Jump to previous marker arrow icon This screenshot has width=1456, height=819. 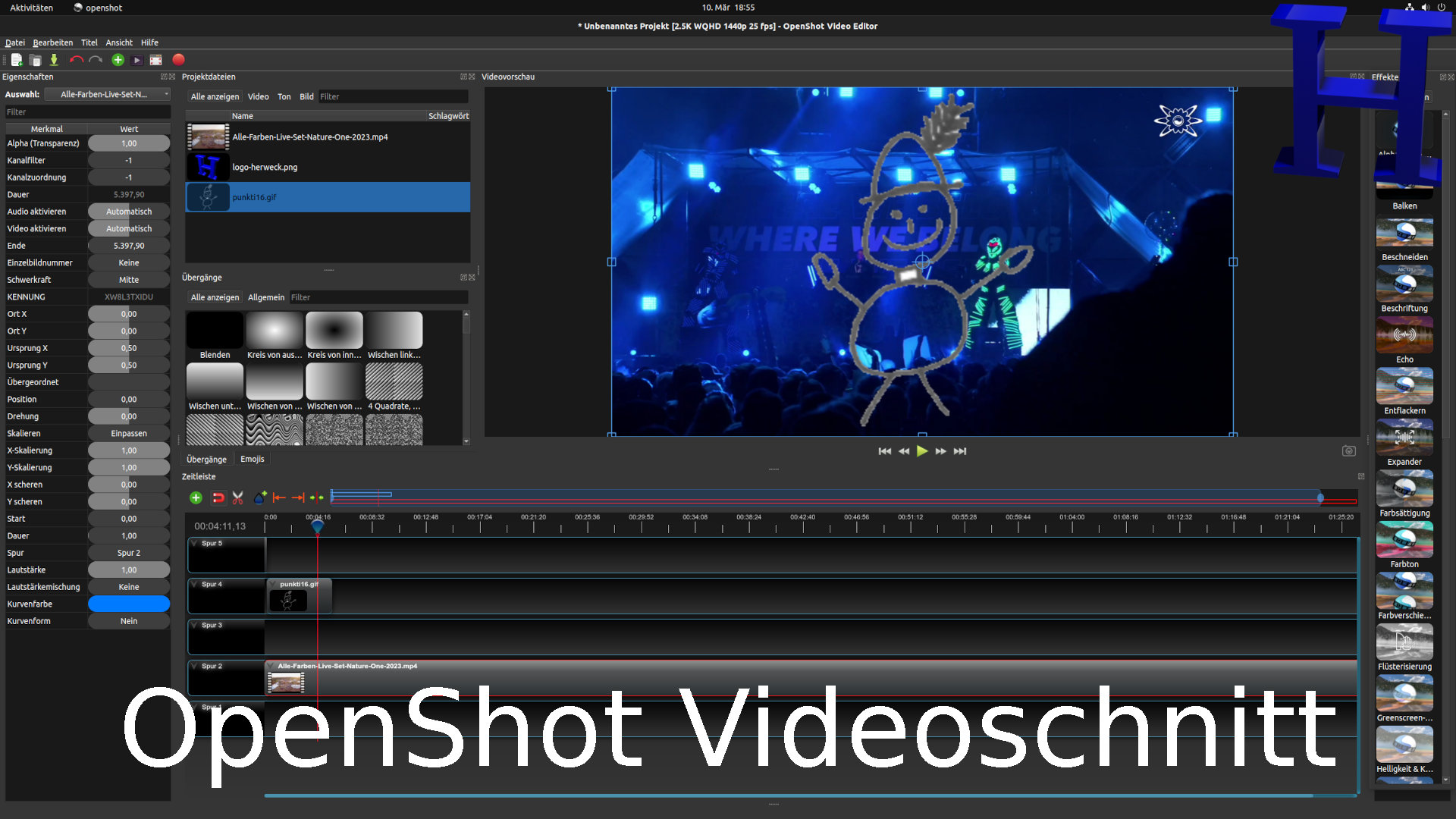point(279,497)
